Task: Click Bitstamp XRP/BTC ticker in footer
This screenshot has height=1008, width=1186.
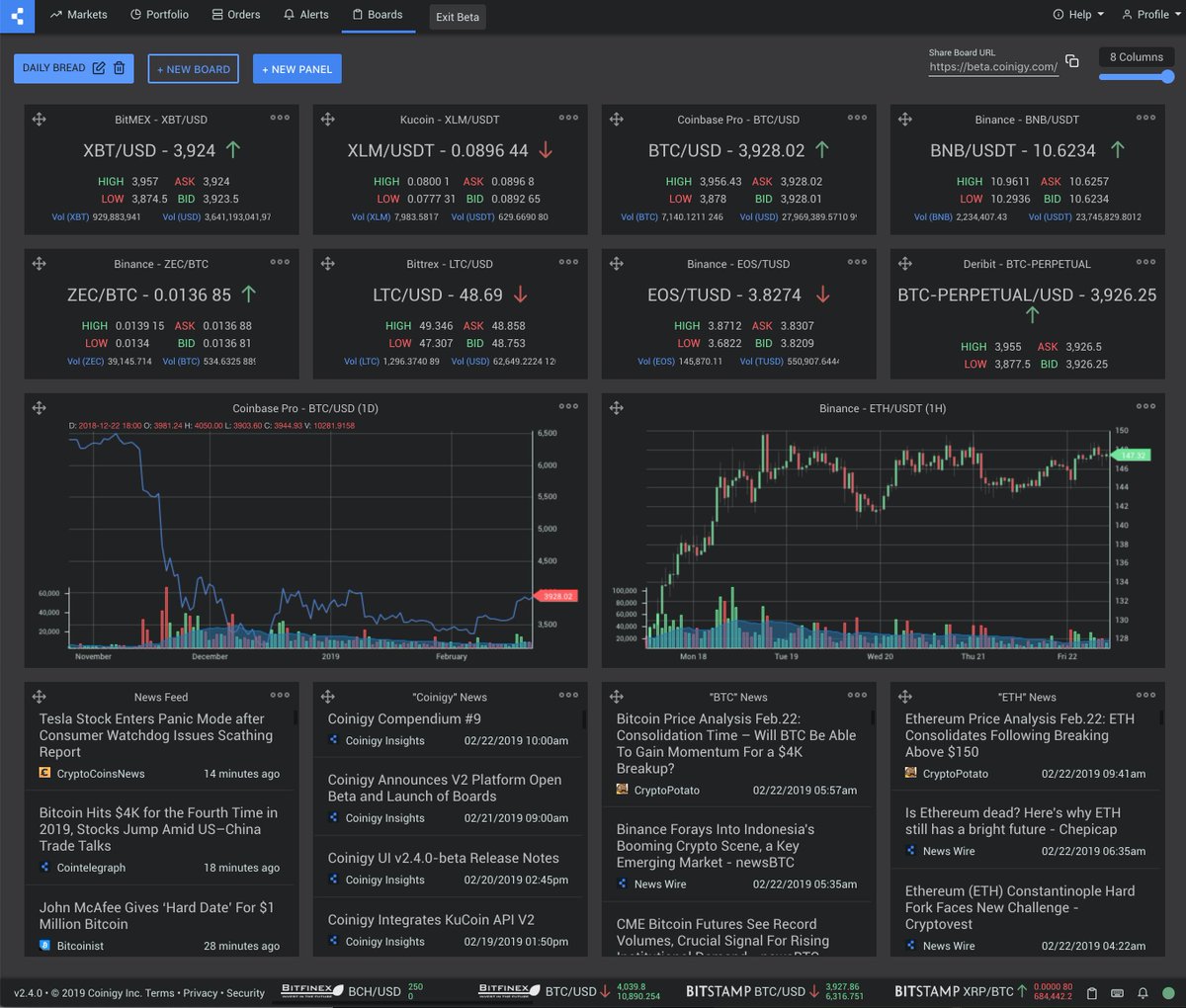Action: click(984, 991)
